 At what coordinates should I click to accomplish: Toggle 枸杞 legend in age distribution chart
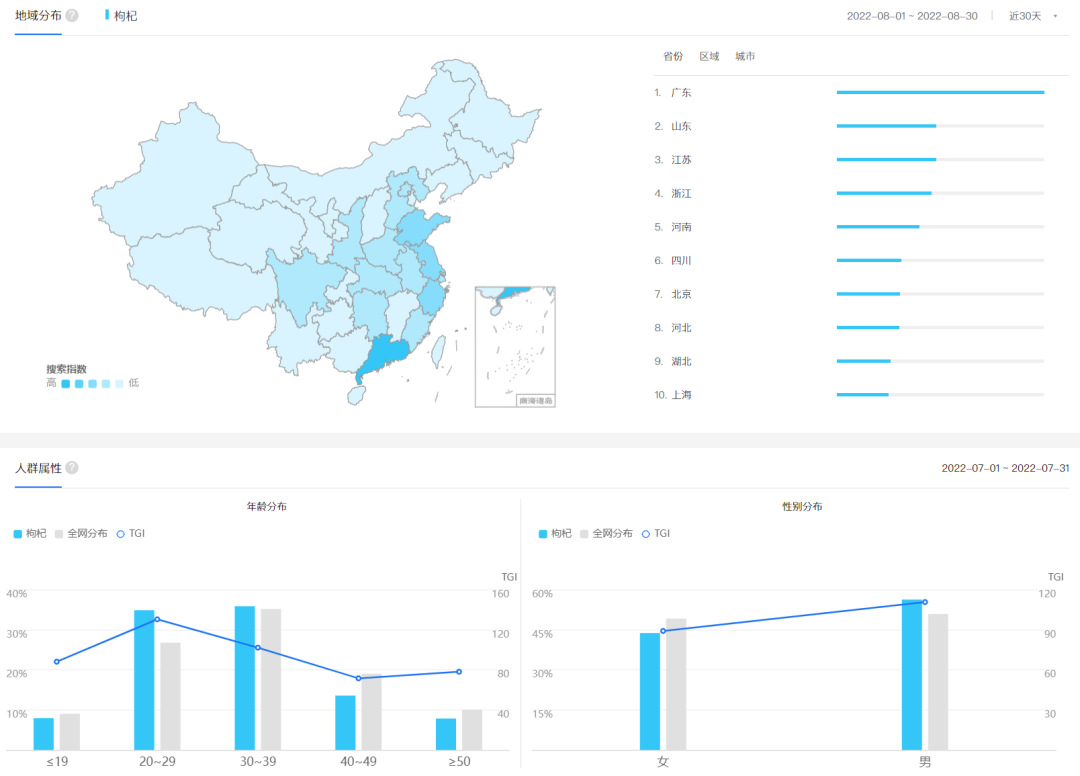[30, 534]
